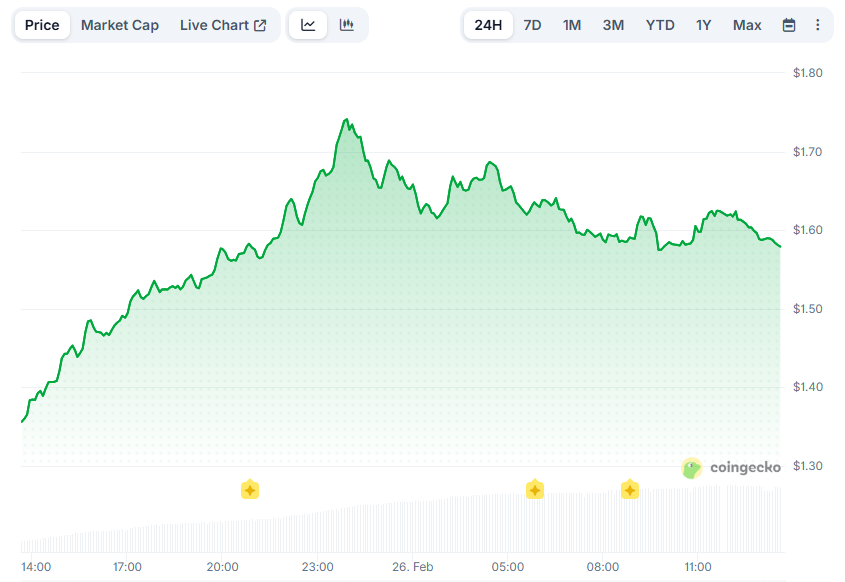Screen dimensions: 845x582
Task: Enable the YTD time range
Action: click(660, 24)
